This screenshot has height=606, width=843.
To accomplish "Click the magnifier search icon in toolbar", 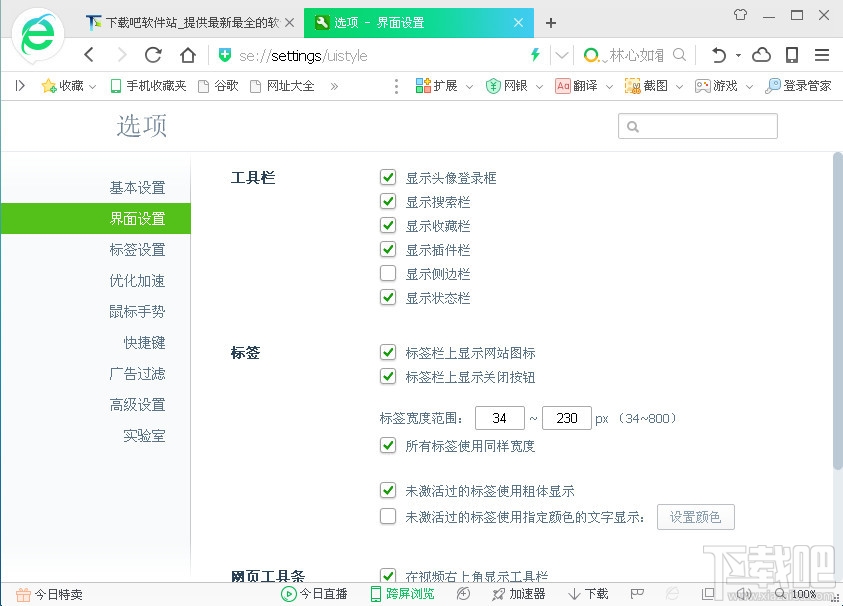I will click(680, 55).
